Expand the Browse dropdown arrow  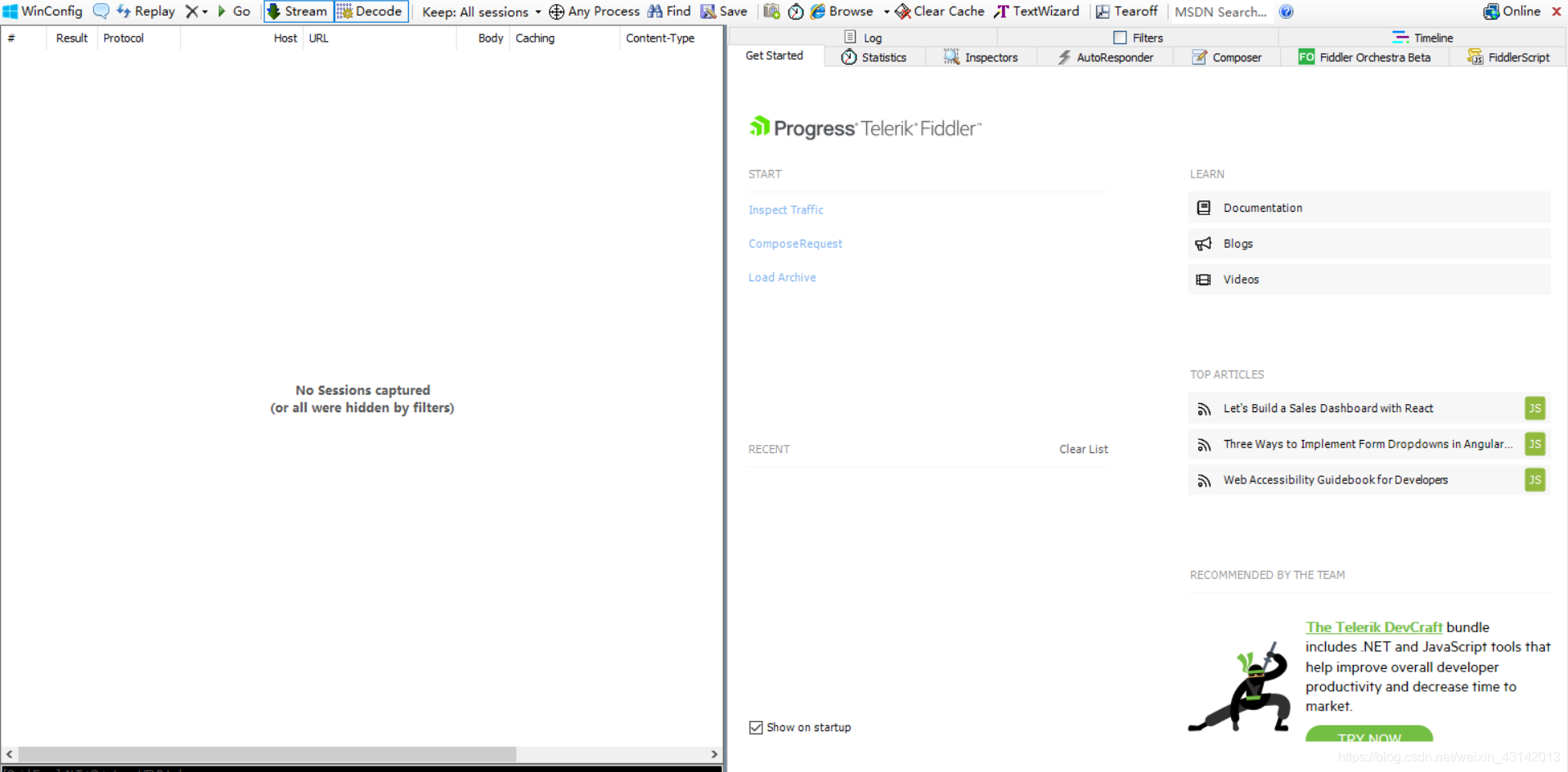(887, 11)
